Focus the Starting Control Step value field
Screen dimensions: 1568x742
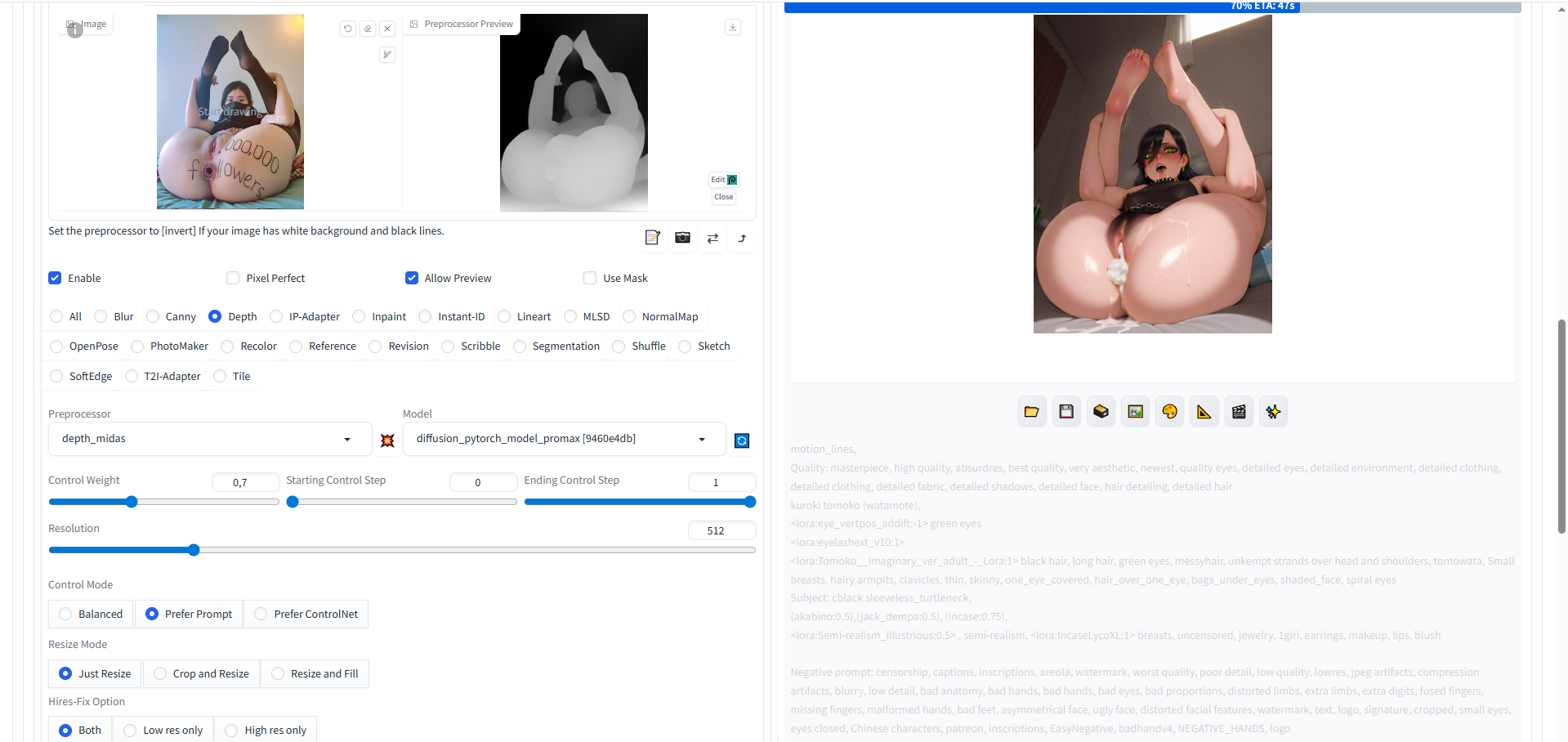point(483,482)
